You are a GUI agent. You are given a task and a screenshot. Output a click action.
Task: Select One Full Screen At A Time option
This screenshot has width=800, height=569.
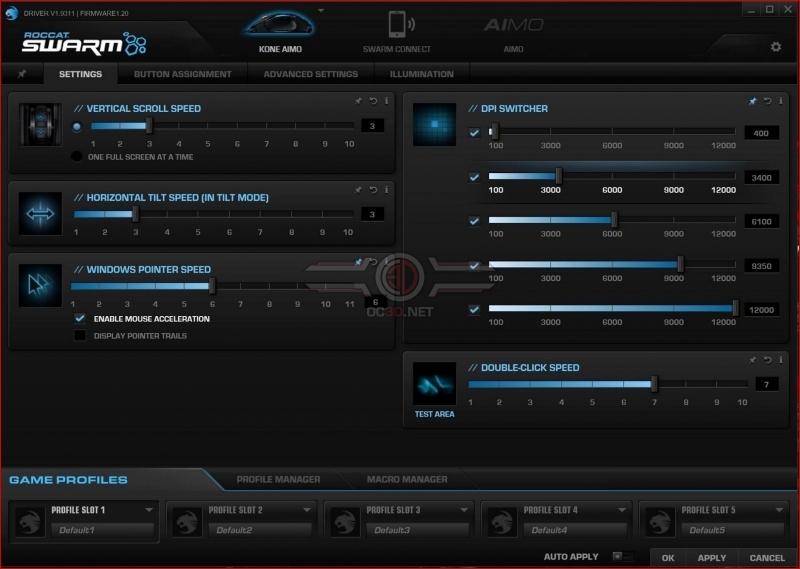[x=77, y=157]
